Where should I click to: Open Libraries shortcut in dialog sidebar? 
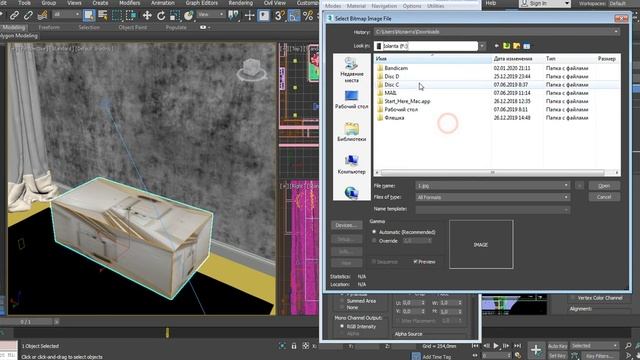tap(351, 132)
